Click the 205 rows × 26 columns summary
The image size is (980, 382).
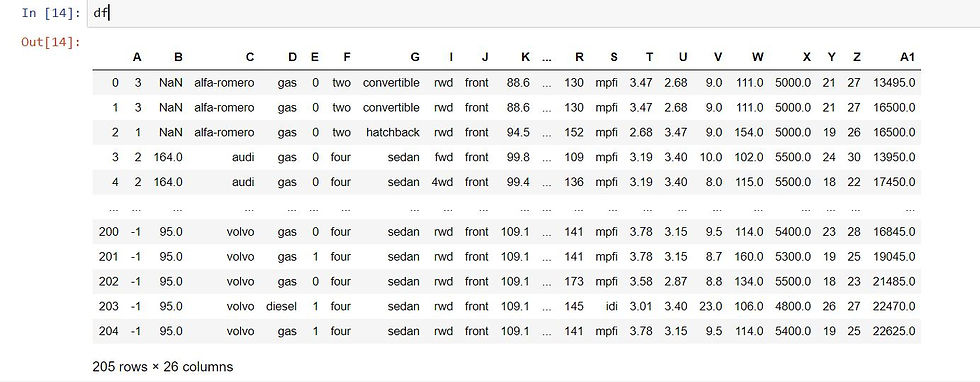click(162, 367)
